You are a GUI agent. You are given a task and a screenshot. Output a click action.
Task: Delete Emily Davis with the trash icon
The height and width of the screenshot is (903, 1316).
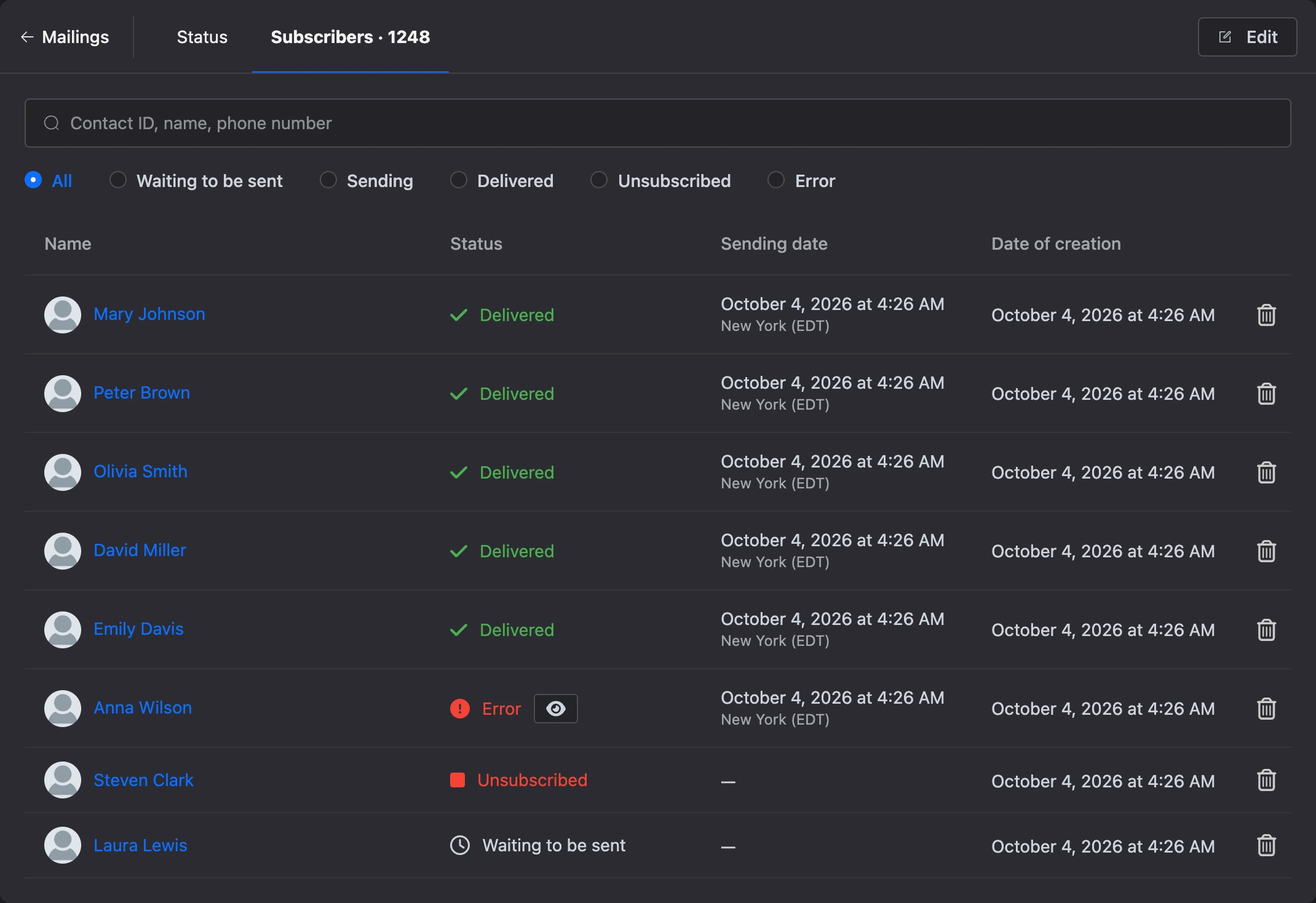pyautogui.click(x=1266, y=630)
